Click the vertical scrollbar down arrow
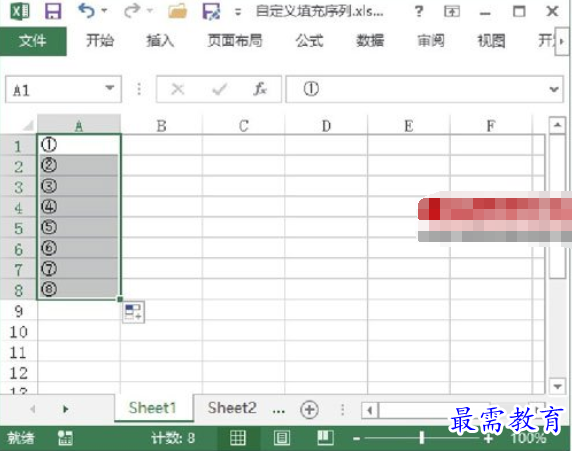Screen dimensions: 572x451 [557, 386]
